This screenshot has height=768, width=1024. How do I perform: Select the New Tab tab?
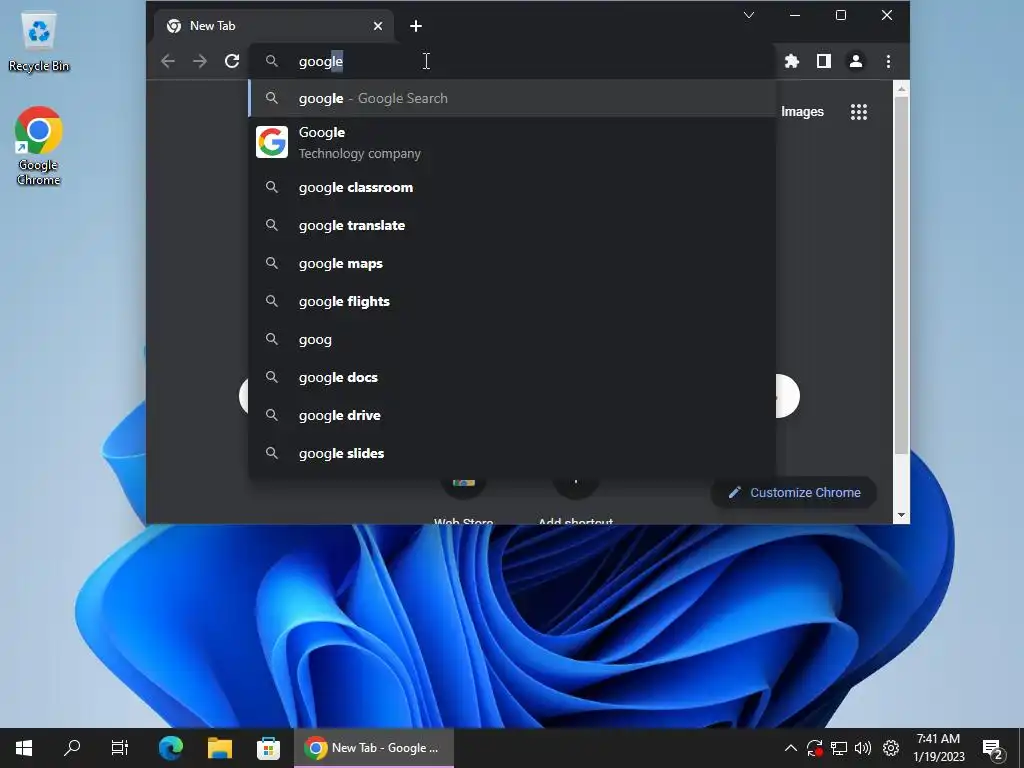point(274,26)
